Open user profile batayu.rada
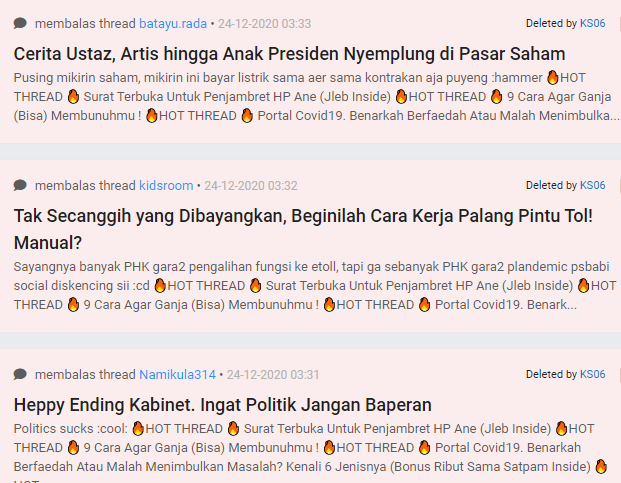 [x=173, y=24]
